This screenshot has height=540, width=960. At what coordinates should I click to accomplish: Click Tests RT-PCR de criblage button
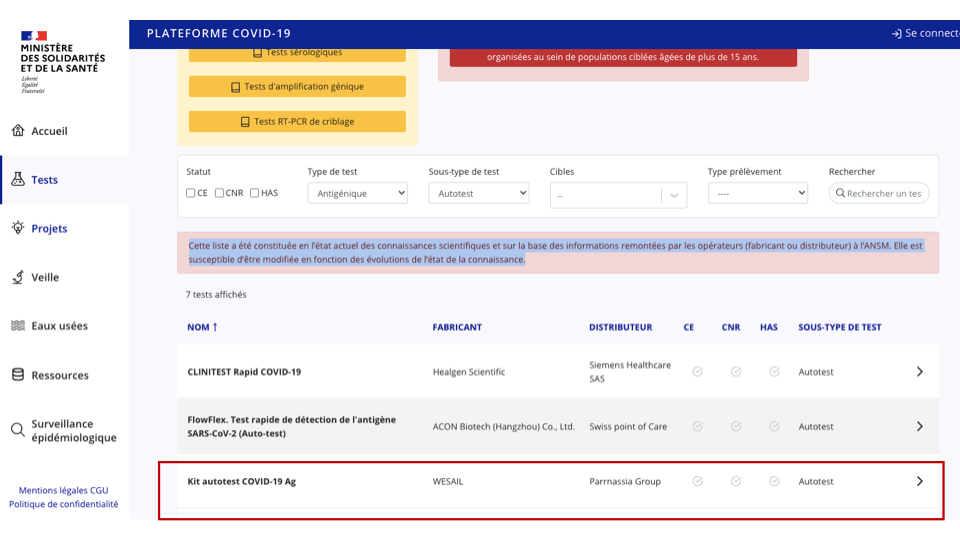point(297,121)
